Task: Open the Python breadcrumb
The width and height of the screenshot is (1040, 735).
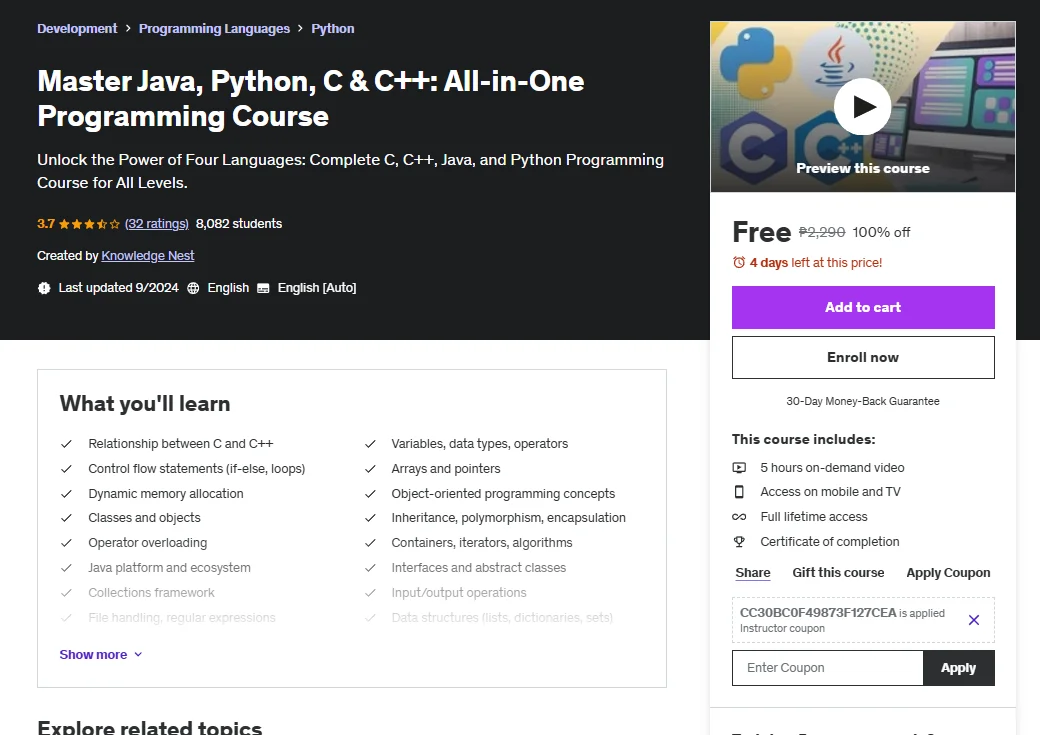Action: [333, 29]
